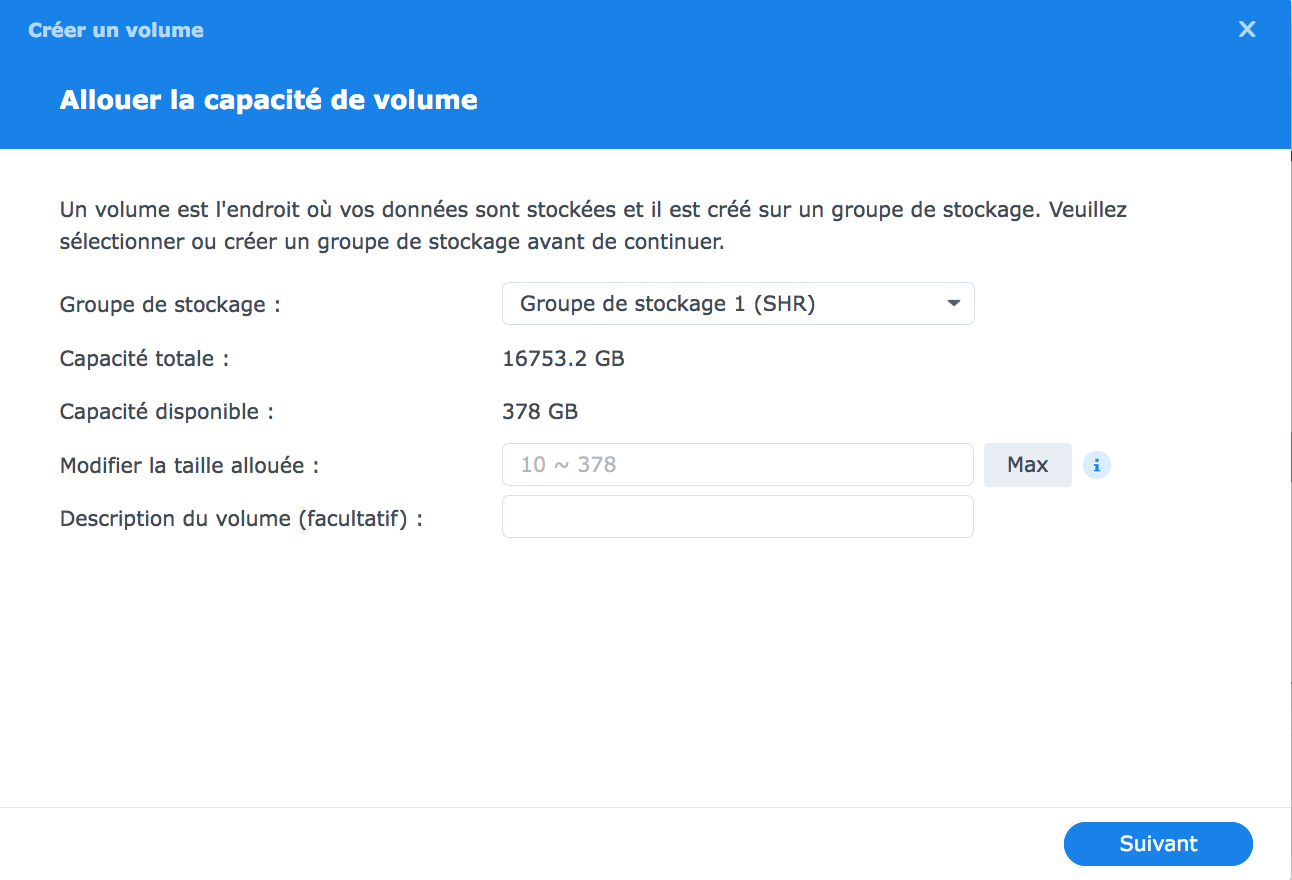
Task: Click the "Modifier la taille allouée :" label
Action: 190,466
